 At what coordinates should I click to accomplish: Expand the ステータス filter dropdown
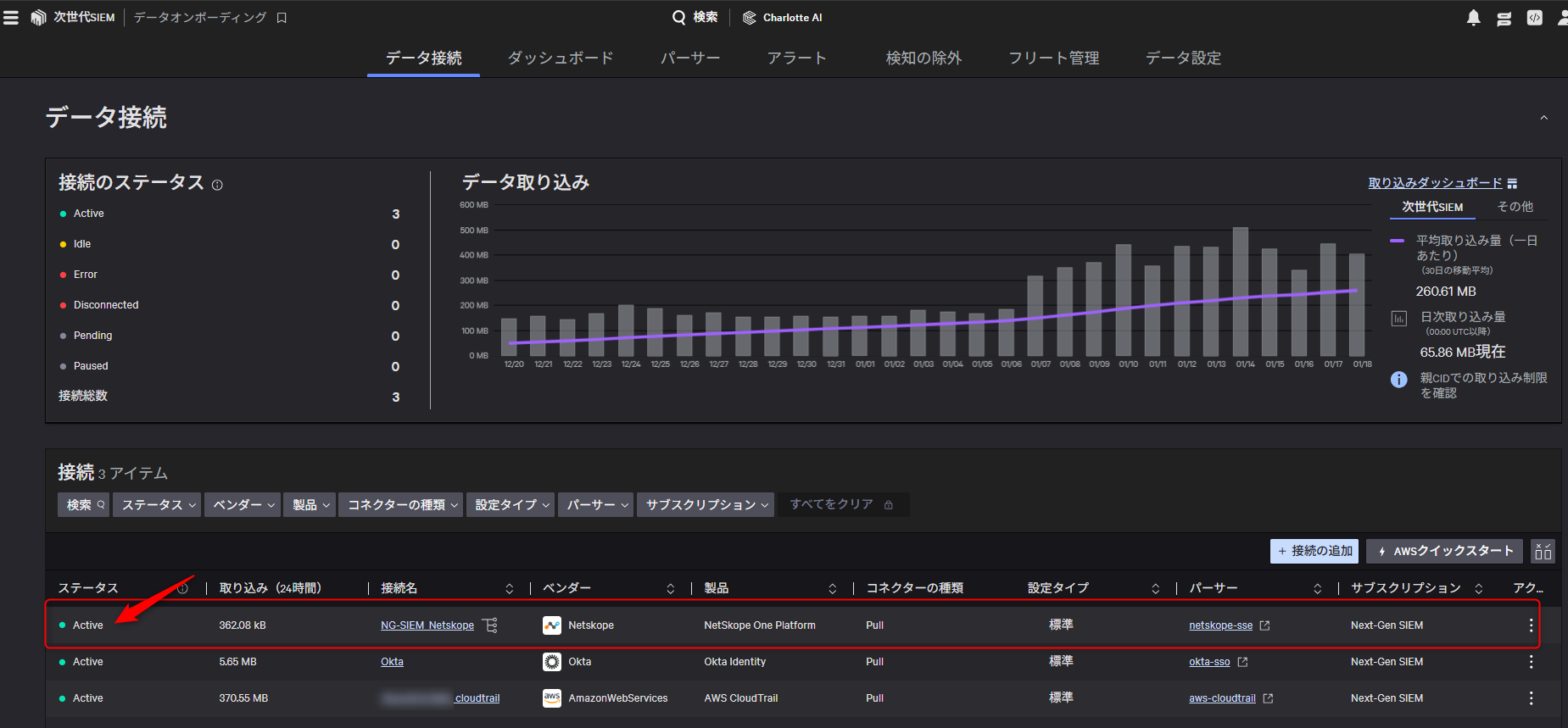coord(157,505)
